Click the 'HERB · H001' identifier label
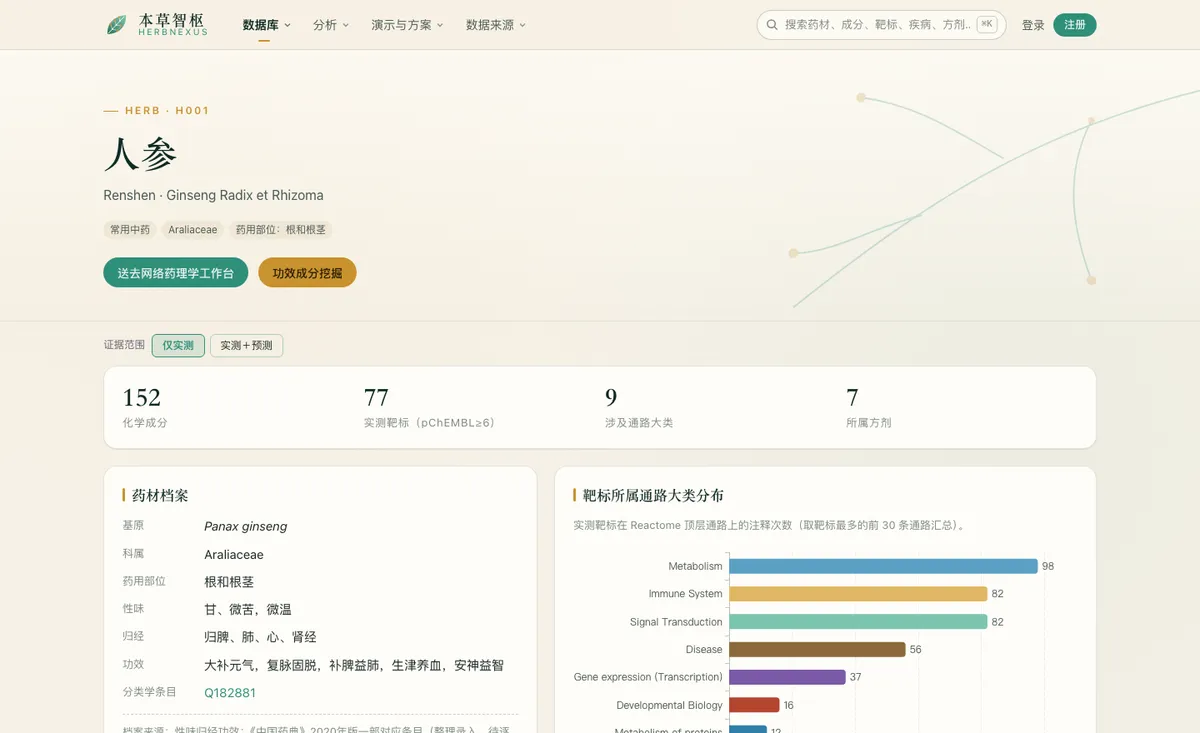The image size is (1200, 733). pos(167,111)
